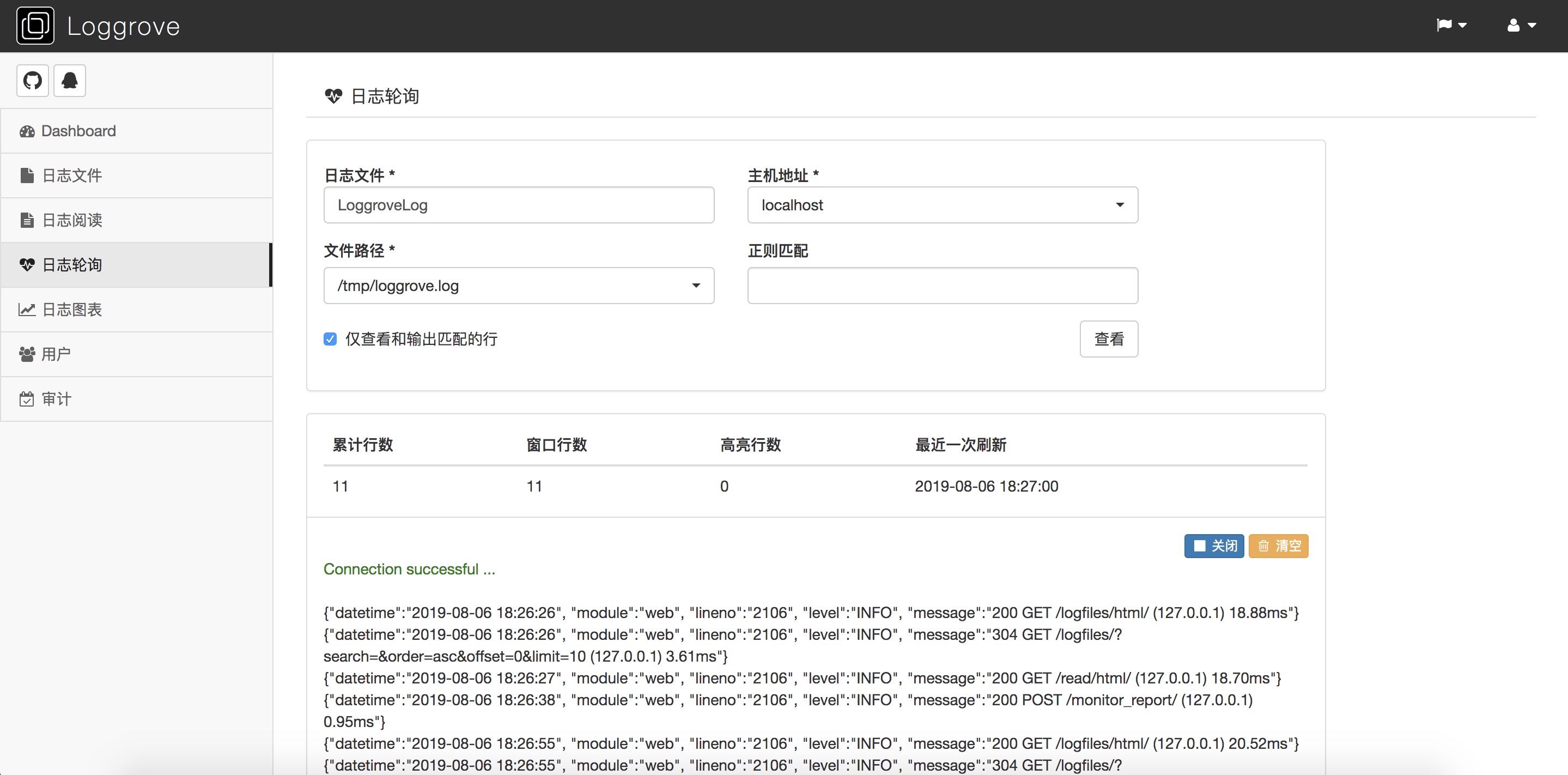Viewport: 1568px width, 775px height.
Task: Click the Loggrove logo icon
Action: (35, 26)
